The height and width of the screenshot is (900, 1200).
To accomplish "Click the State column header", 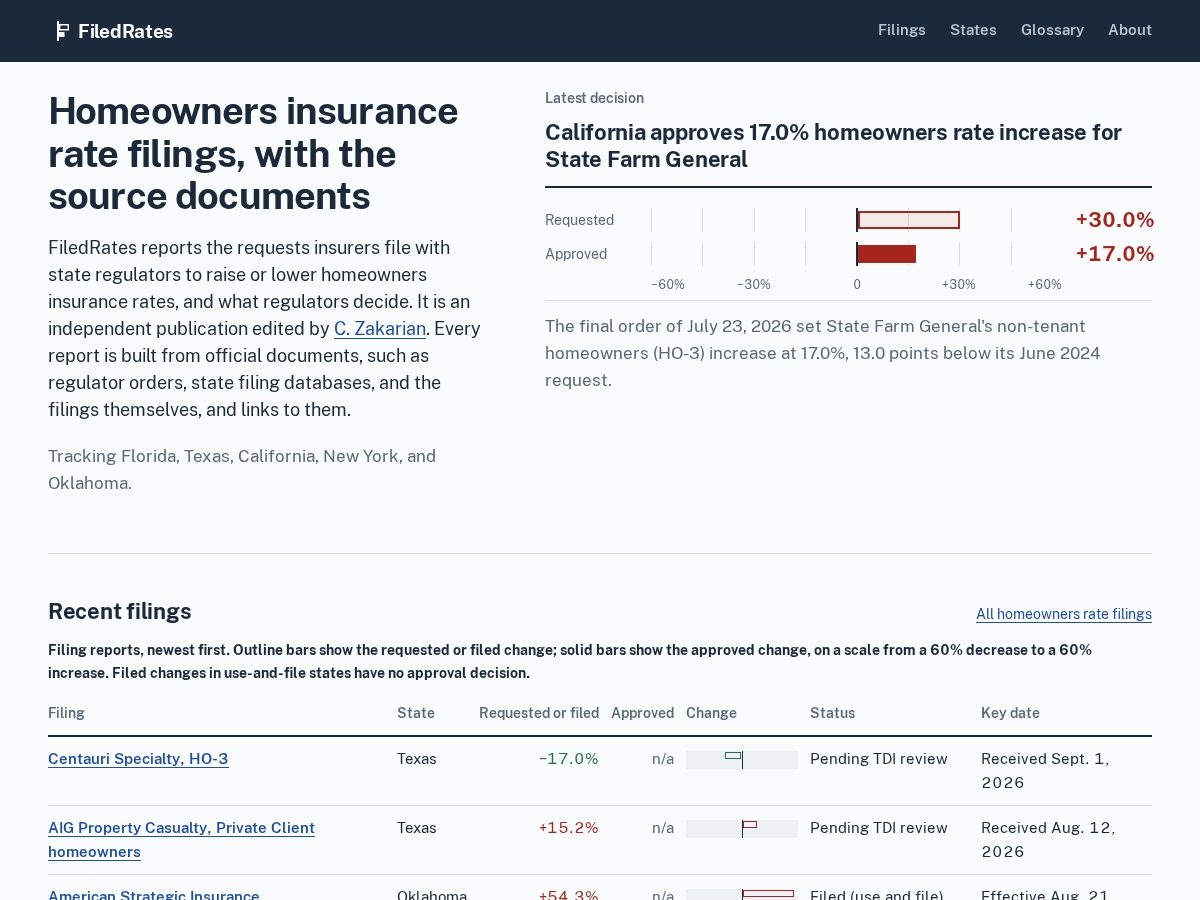I will tap(416, 713).
